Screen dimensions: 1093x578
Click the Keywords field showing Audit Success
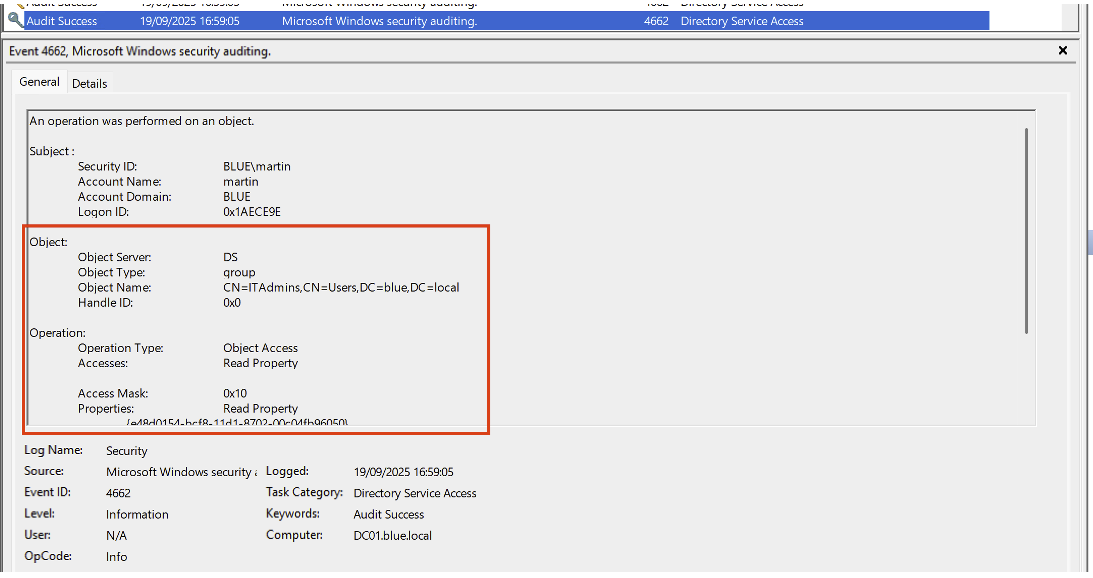pyautogui.click(x=389, y=515)
